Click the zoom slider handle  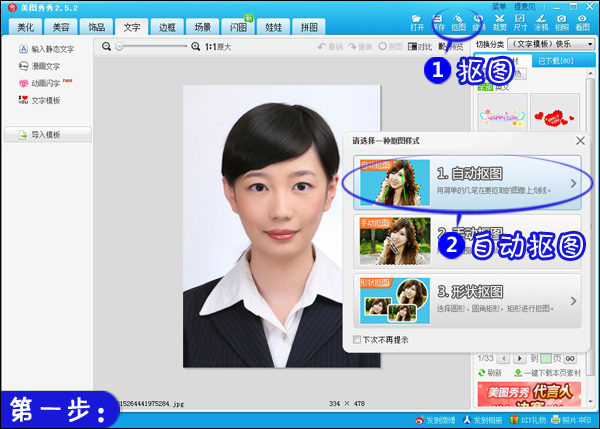119,47
